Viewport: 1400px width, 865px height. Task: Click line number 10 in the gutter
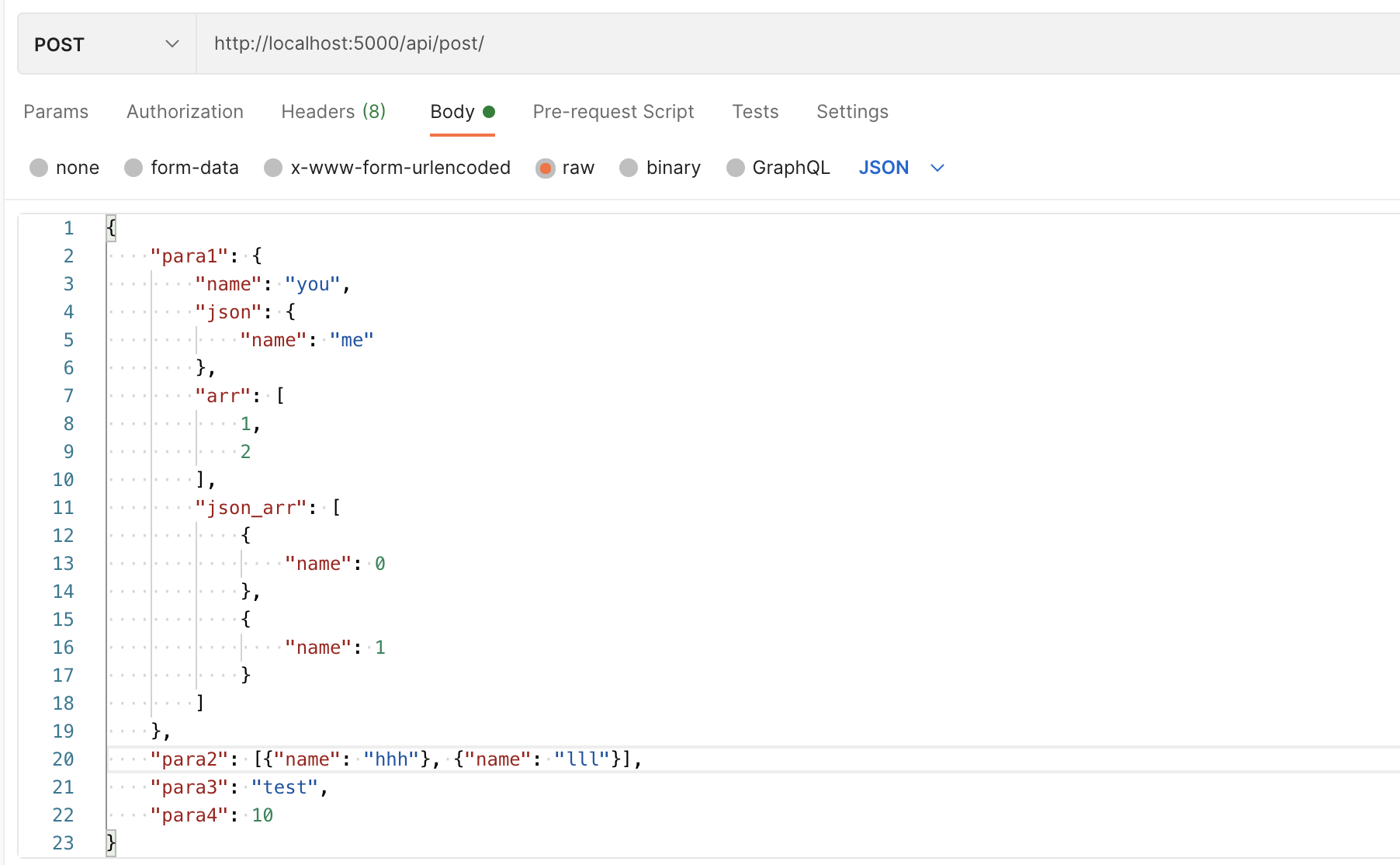63,480
